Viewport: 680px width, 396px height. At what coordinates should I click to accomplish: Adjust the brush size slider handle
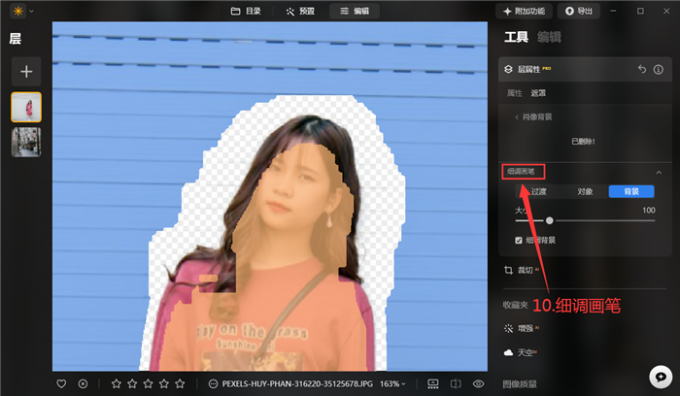549,221
